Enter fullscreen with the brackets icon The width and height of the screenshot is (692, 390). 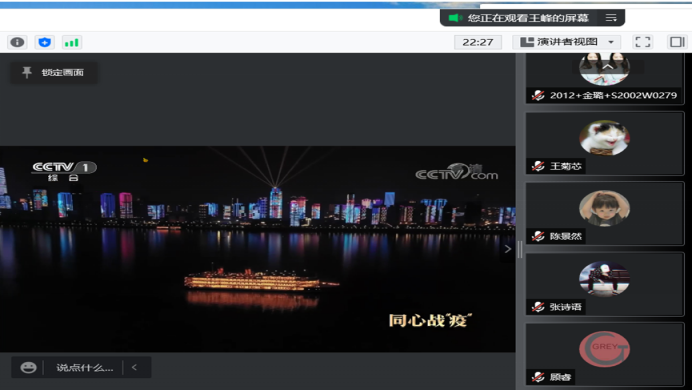click(x=643, y=42)
